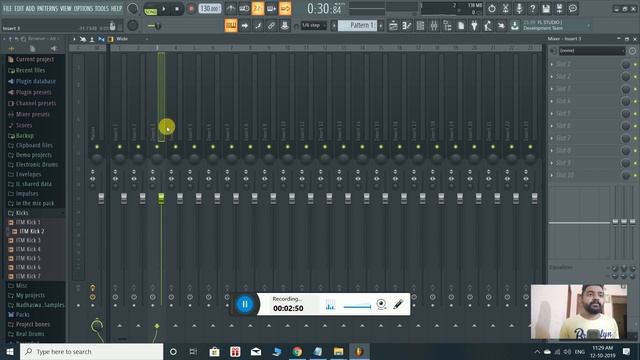
Task: Click the Windows Start button
Action: pos(10,351)
